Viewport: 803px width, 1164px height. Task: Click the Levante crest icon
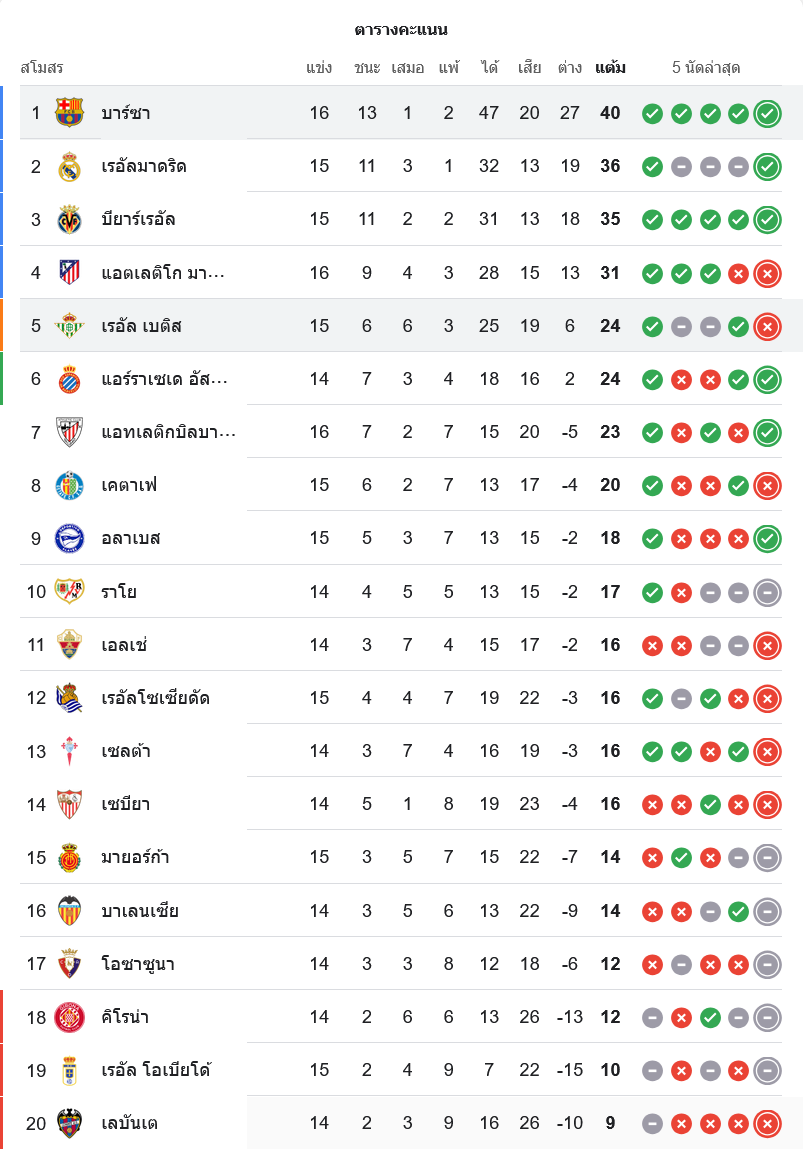click(x=69, y=1123)
